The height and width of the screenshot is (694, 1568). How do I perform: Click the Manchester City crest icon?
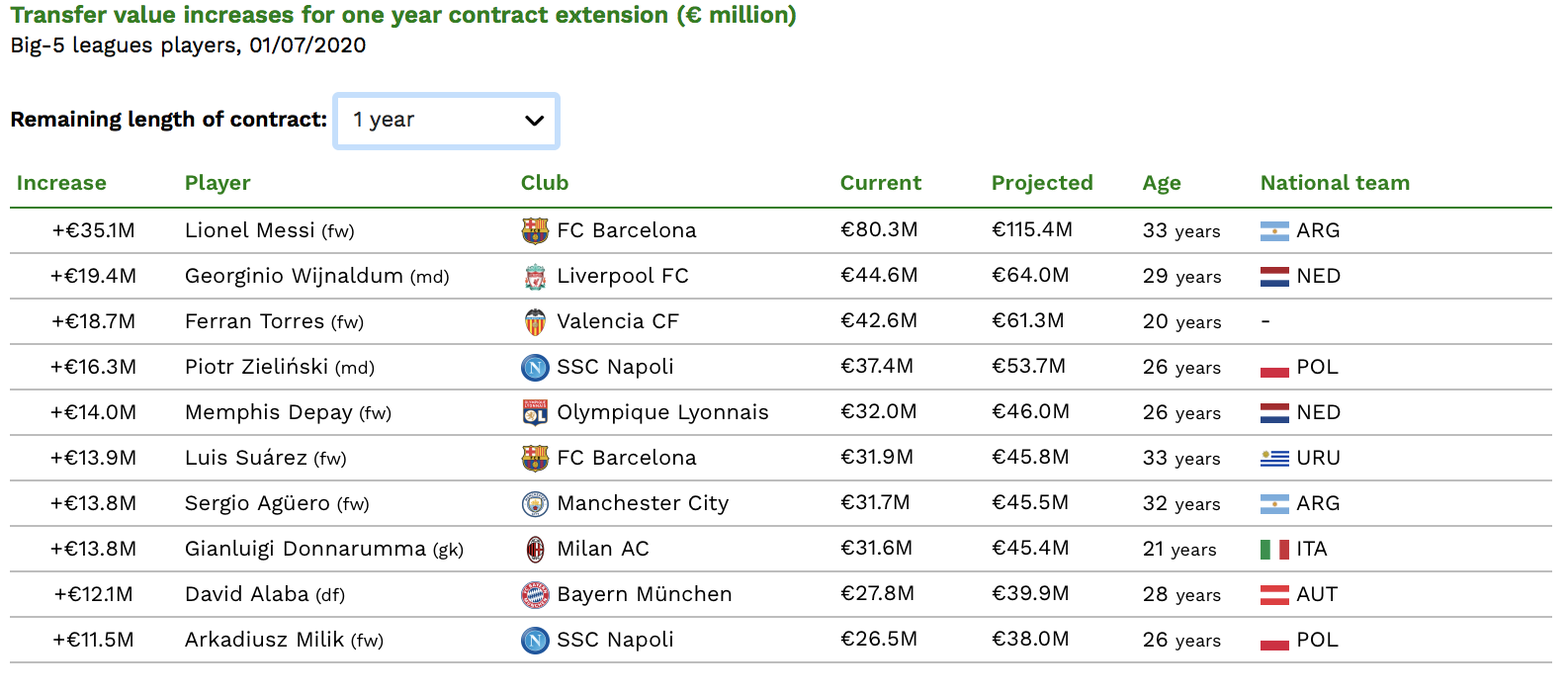click(x=535, y=503)
